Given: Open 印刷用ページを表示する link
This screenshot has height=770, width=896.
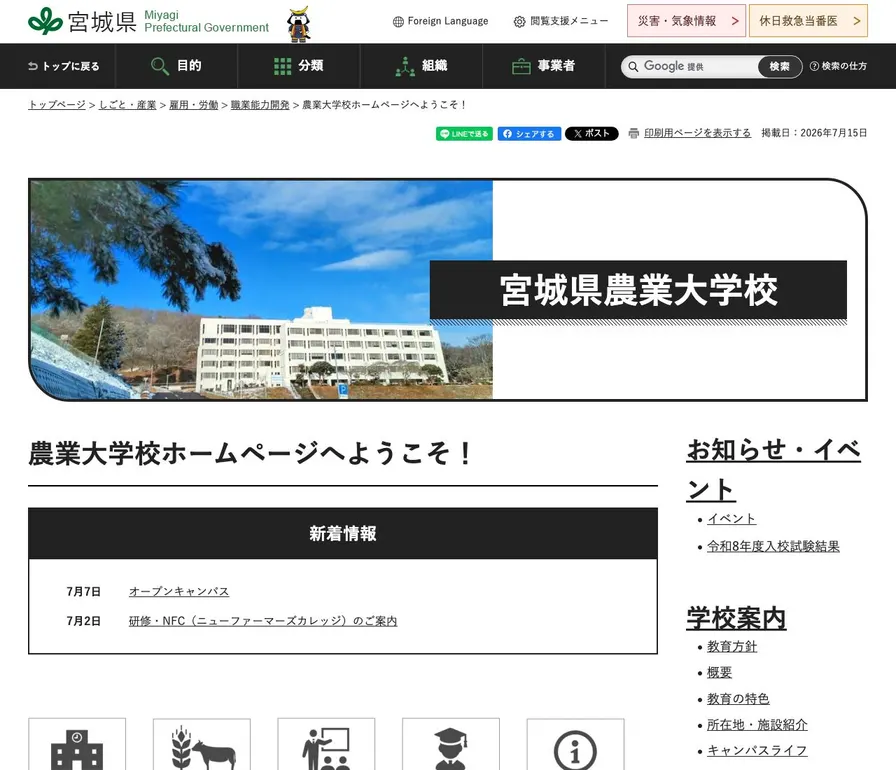Looking at the screenshot, I should coord(697,133).
